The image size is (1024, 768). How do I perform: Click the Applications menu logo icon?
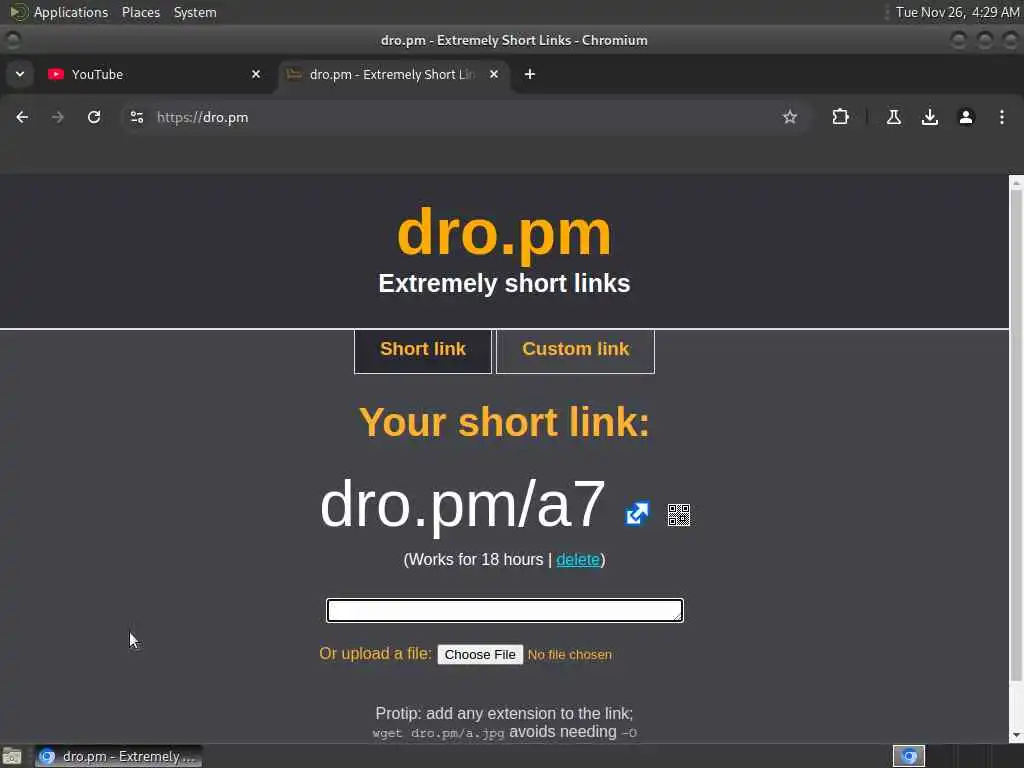18,12
